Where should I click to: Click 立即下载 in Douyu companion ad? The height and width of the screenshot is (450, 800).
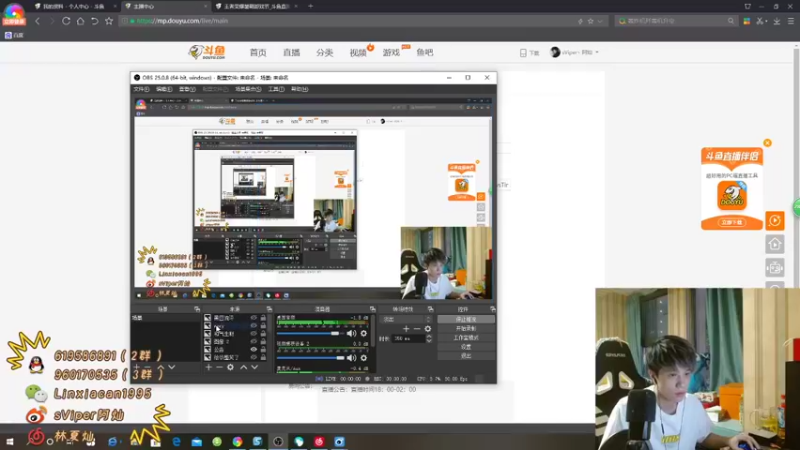point(732,222)
